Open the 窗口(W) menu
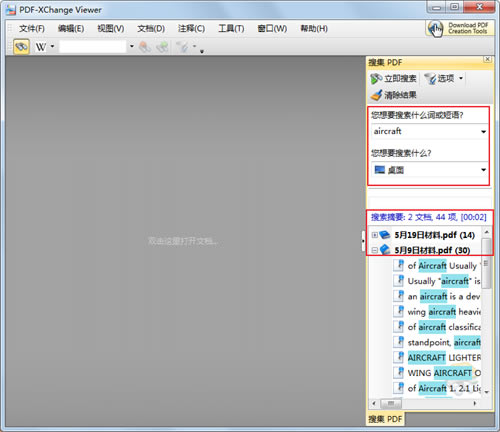500x432 pixels. 272,29
